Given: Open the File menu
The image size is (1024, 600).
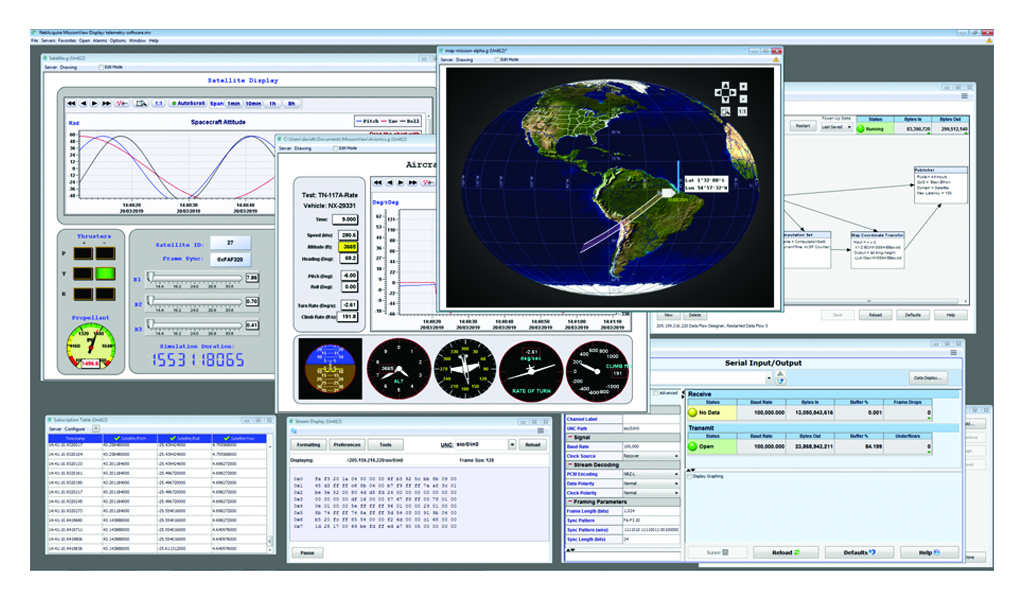Looking at the screenshot, I should pos(34,40).
